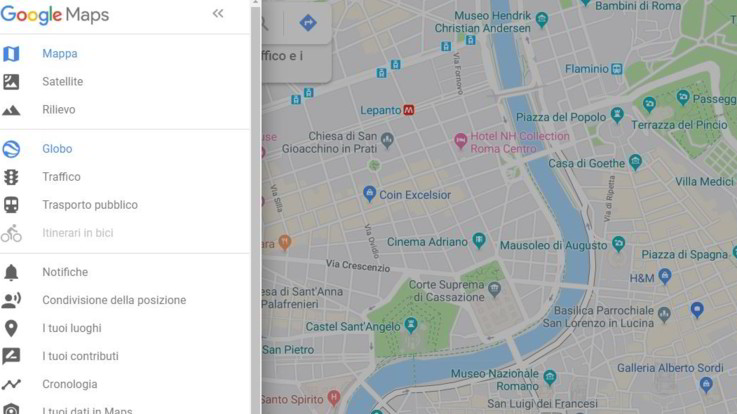Click the Hotel NH Collection pin

point(460,141)
